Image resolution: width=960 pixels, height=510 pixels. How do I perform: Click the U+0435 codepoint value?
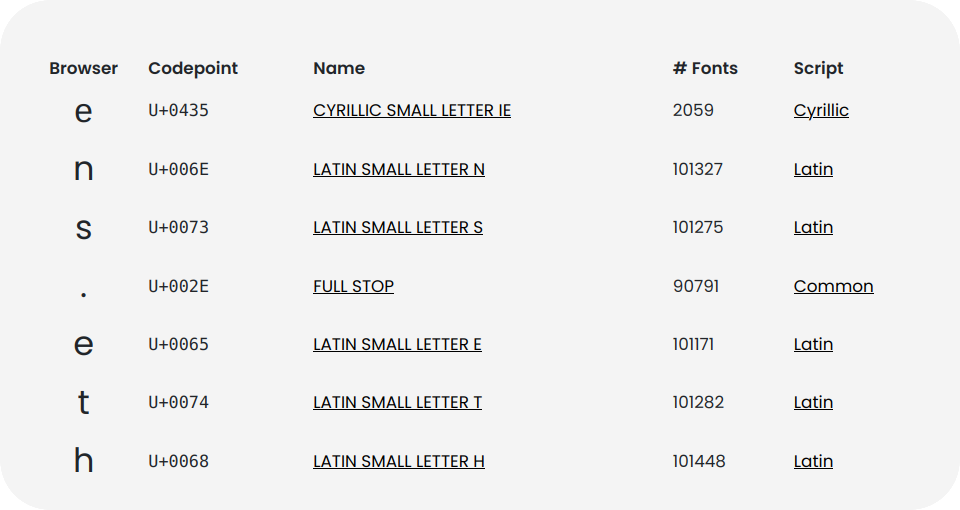click(178, 110)
